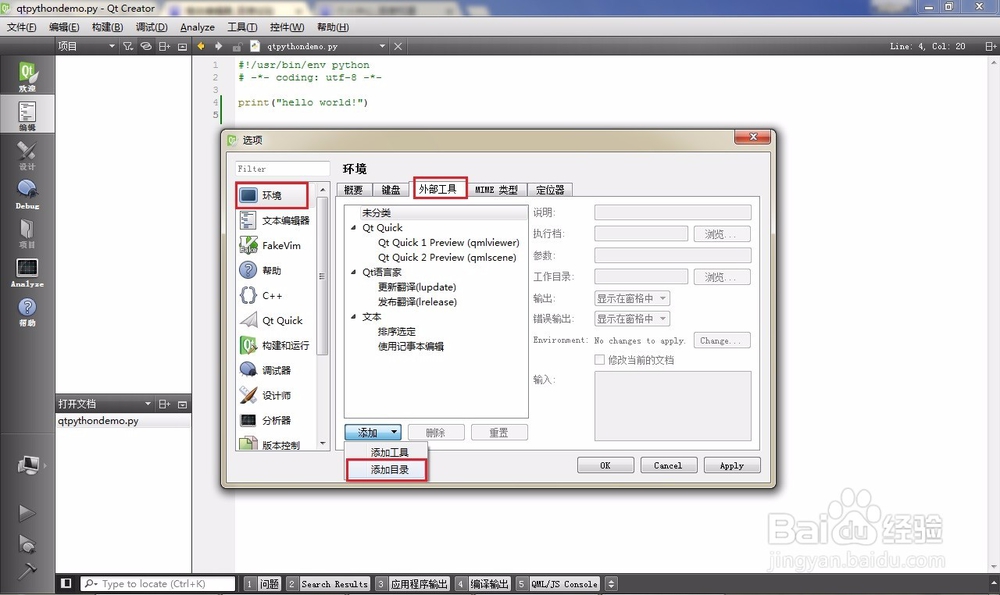Select Text Editor category in options list
The image size is (1000, 595).
(275, 220)
